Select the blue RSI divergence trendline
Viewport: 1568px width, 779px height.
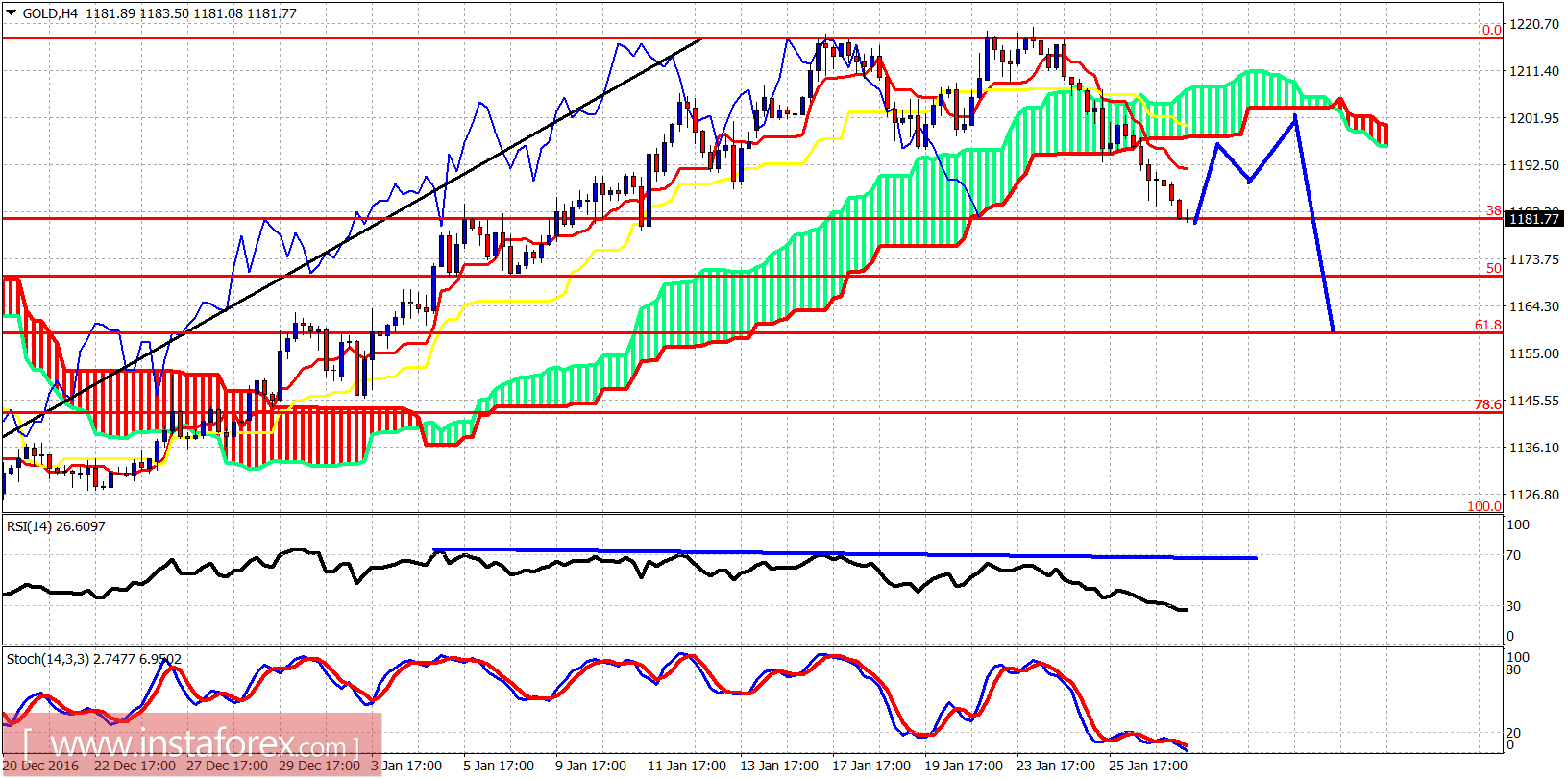click(x=845, y=553)
